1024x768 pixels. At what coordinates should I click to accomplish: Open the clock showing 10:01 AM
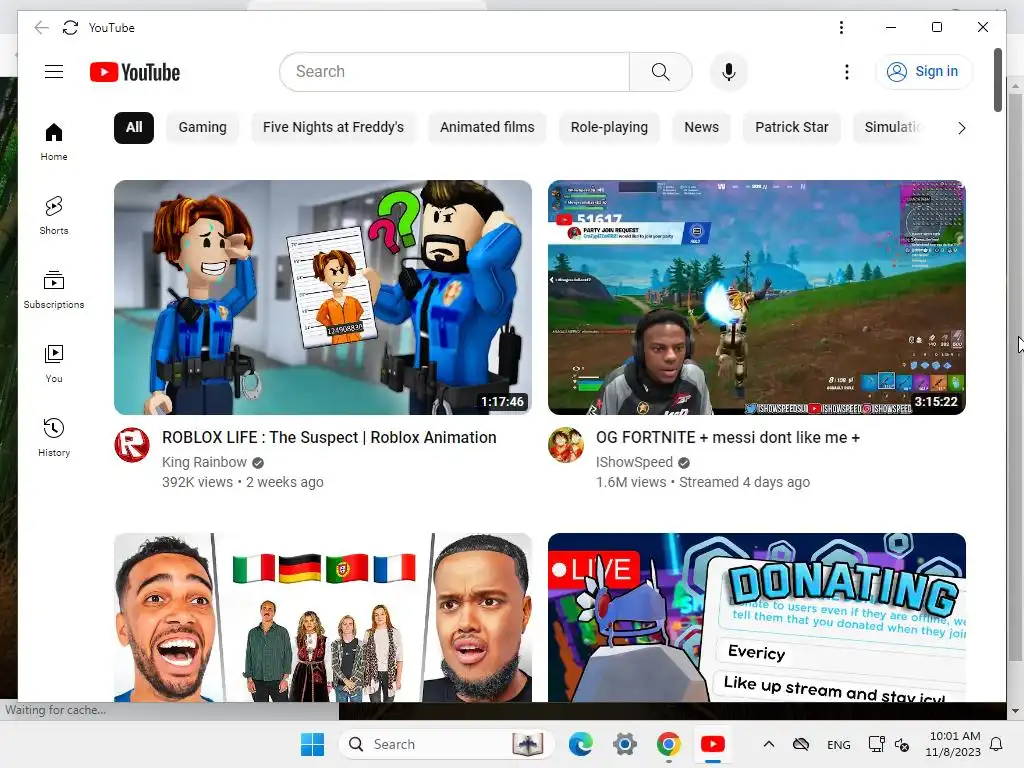pyautogui.click(x=953, y=744)
